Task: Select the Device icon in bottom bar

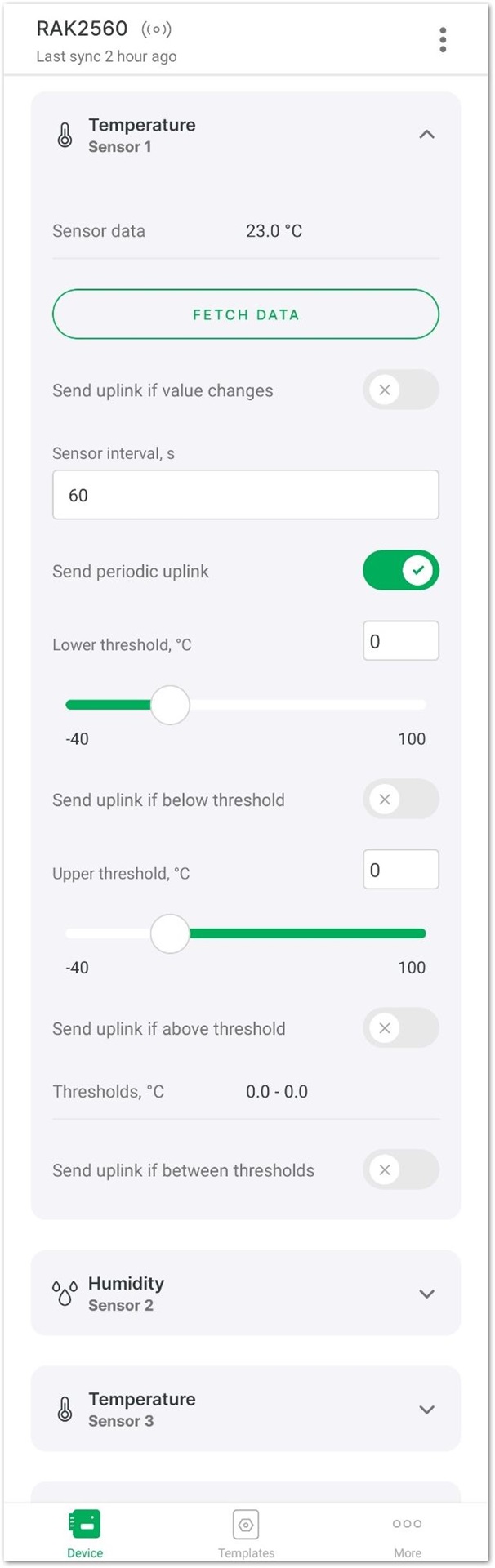Action: (x=85, y=1524)
